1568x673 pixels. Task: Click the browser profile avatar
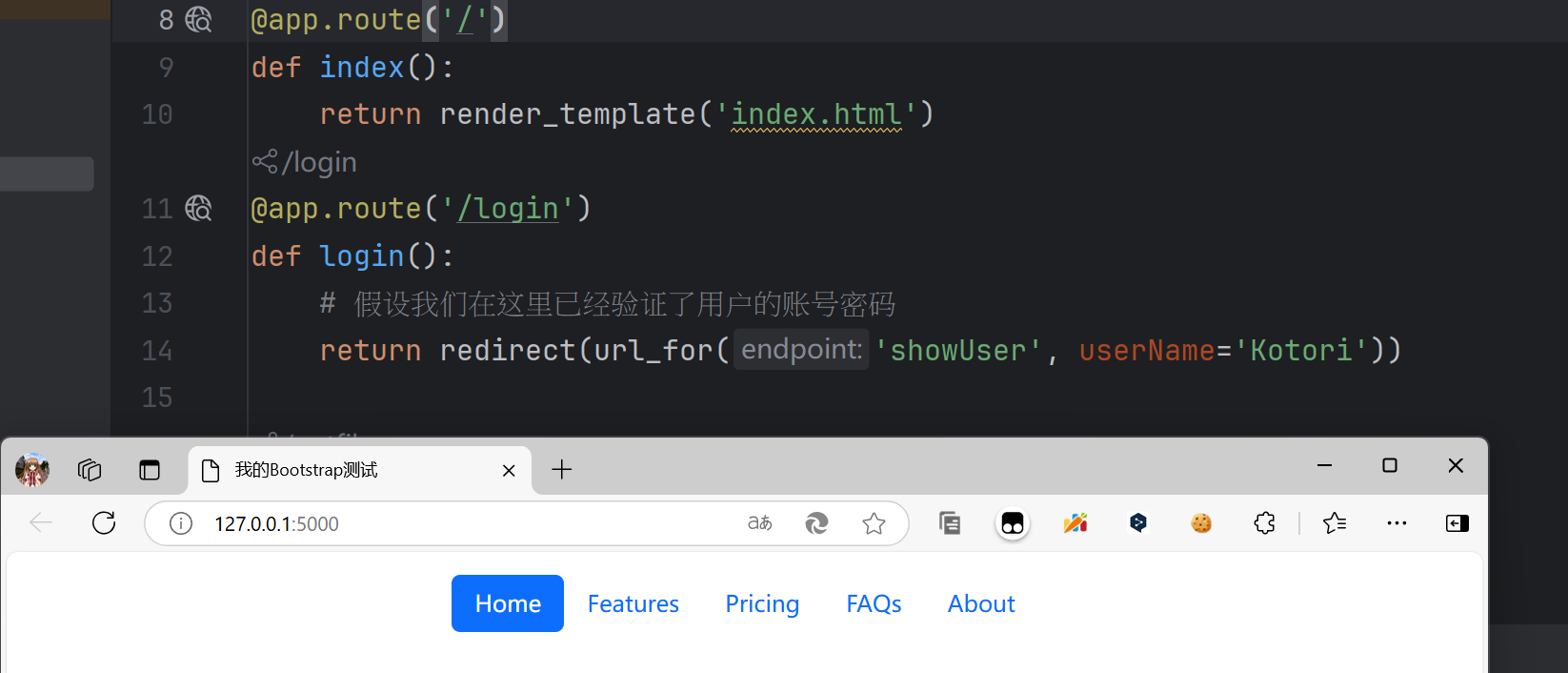32,470
